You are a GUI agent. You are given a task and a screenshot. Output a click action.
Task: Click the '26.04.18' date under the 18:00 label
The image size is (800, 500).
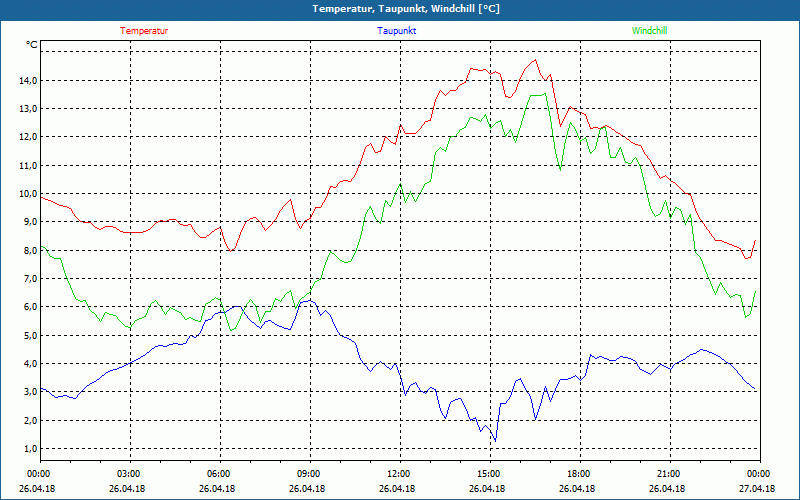pos(577,488)
